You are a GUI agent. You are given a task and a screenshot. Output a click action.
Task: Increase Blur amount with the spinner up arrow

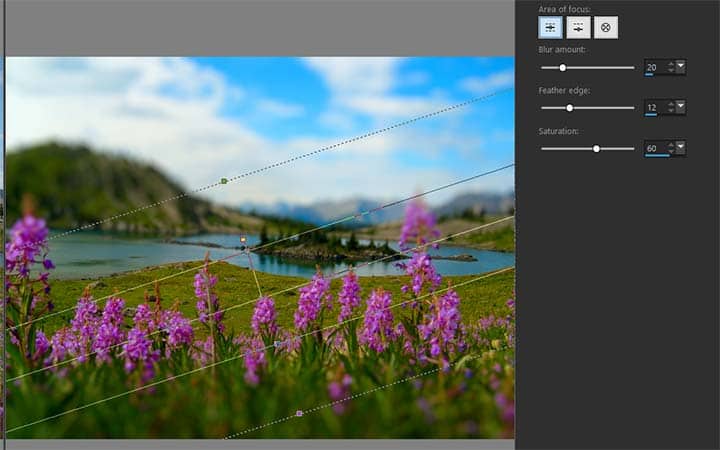coord(671,64)
